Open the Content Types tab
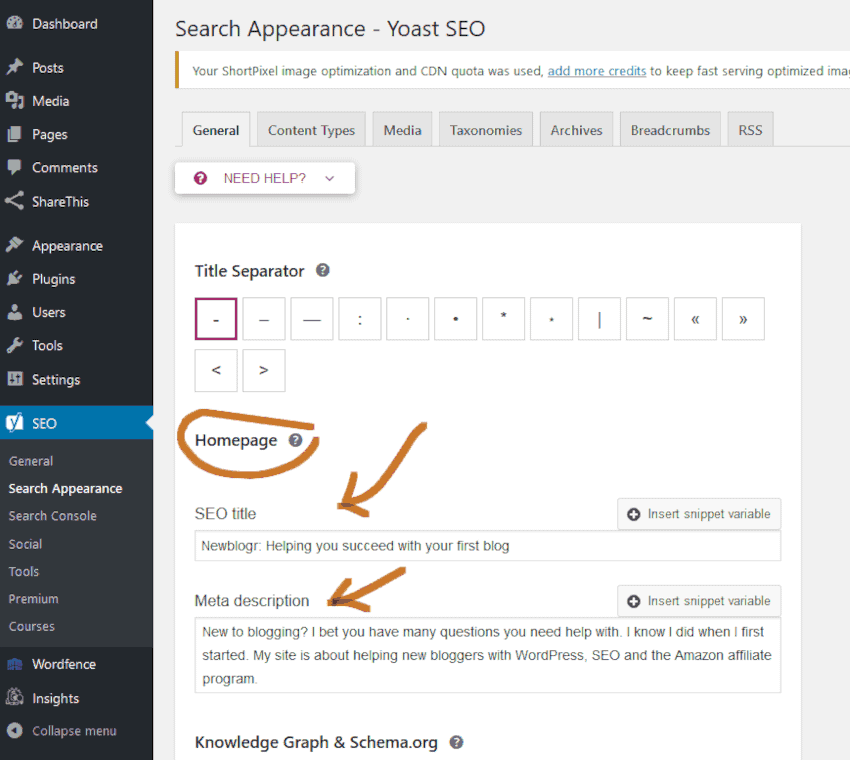The image size is (850, 760). click(x=311, y=130)
